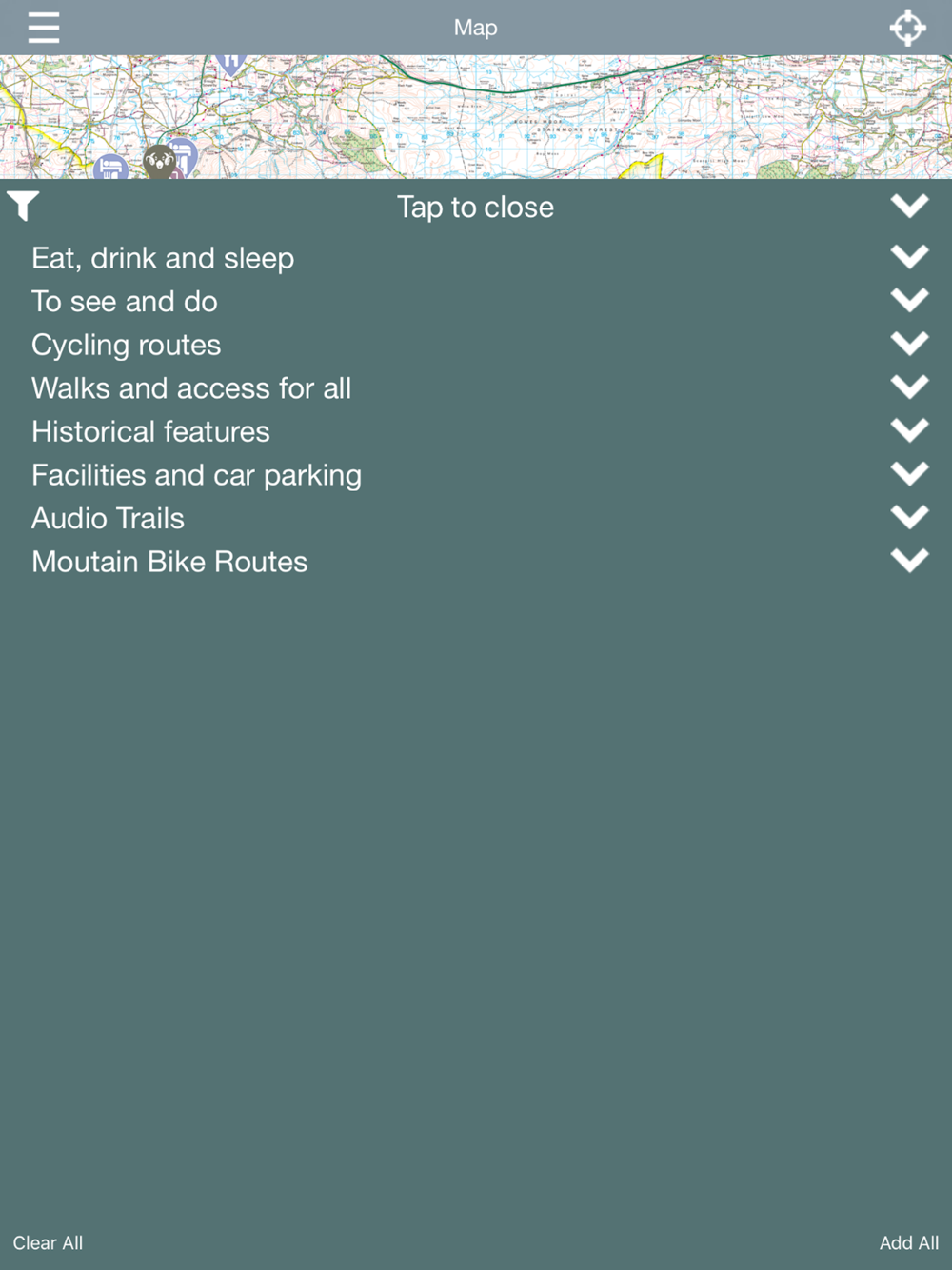Expand Walks and access for all chevron

(909, 387)
